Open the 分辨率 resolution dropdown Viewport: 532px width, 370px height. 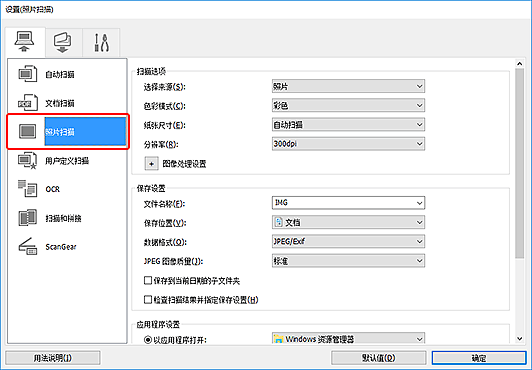tap(348, 144)
